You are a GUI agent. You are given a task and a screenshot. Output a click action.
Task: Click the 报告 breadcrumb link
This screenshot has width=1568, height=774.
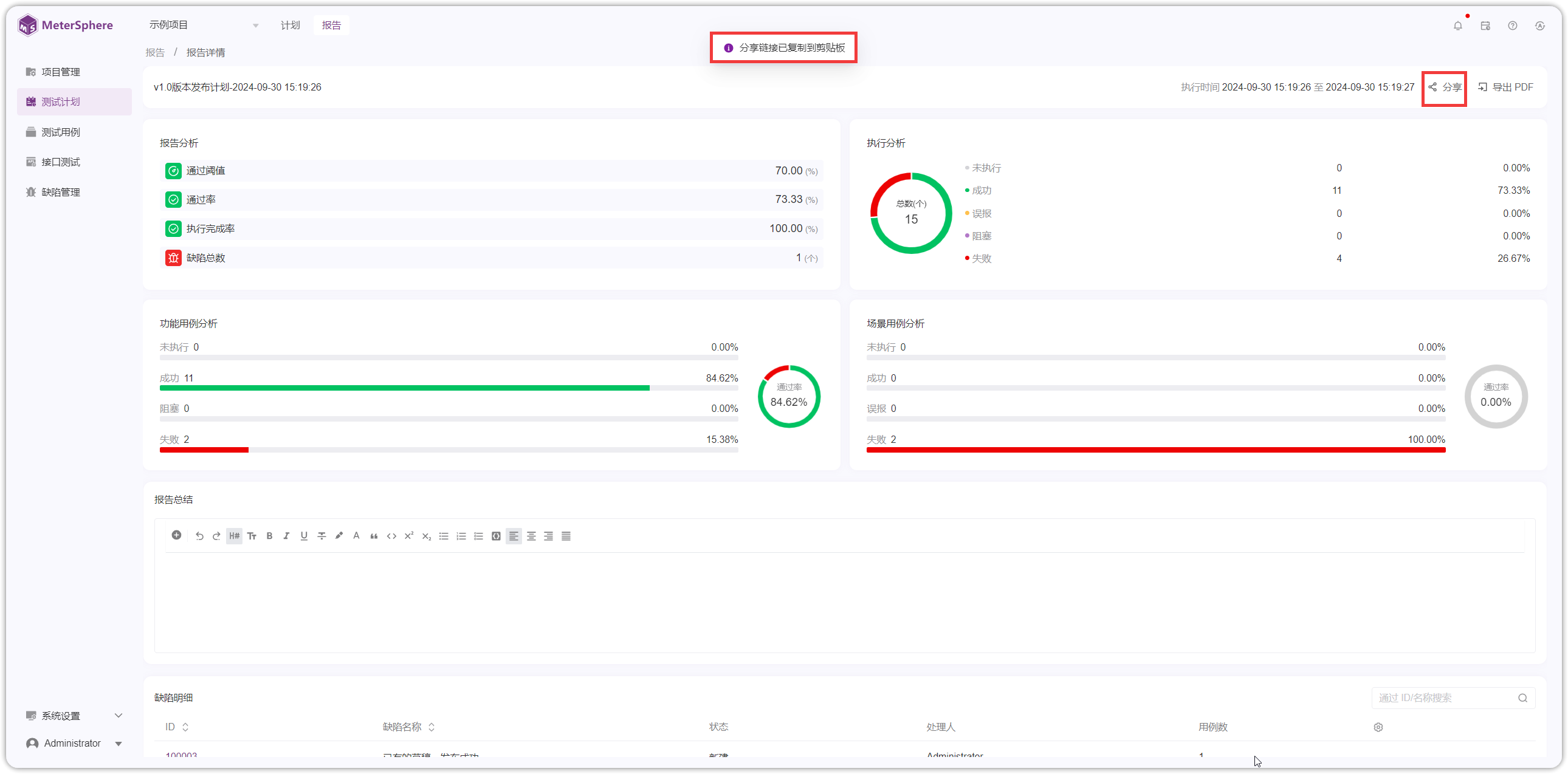(x=154, y=52)
